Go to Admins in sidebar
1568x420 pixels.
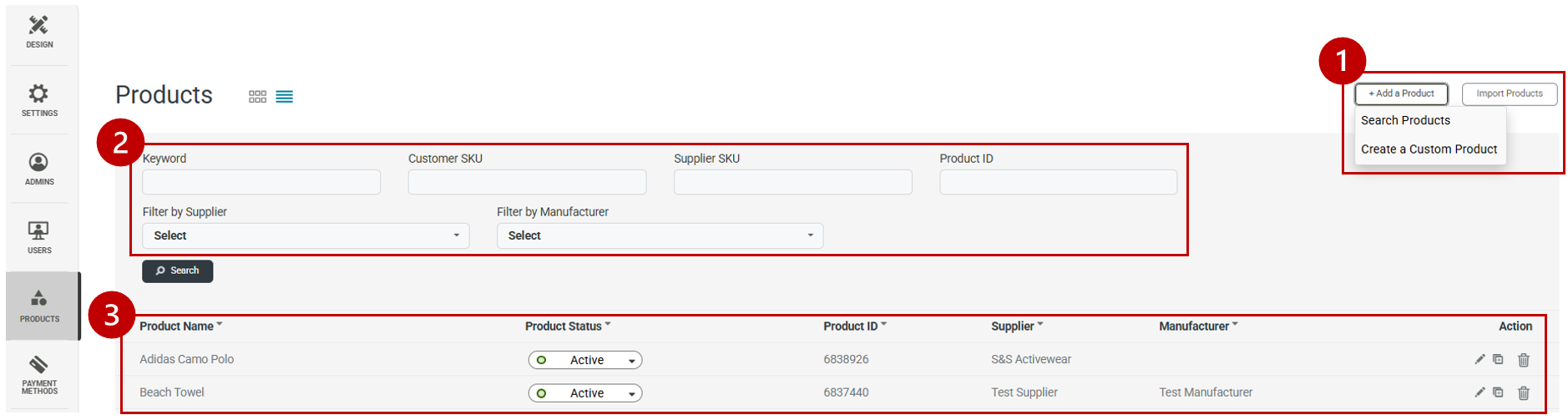pyautogui.click(x=38, y=169)
